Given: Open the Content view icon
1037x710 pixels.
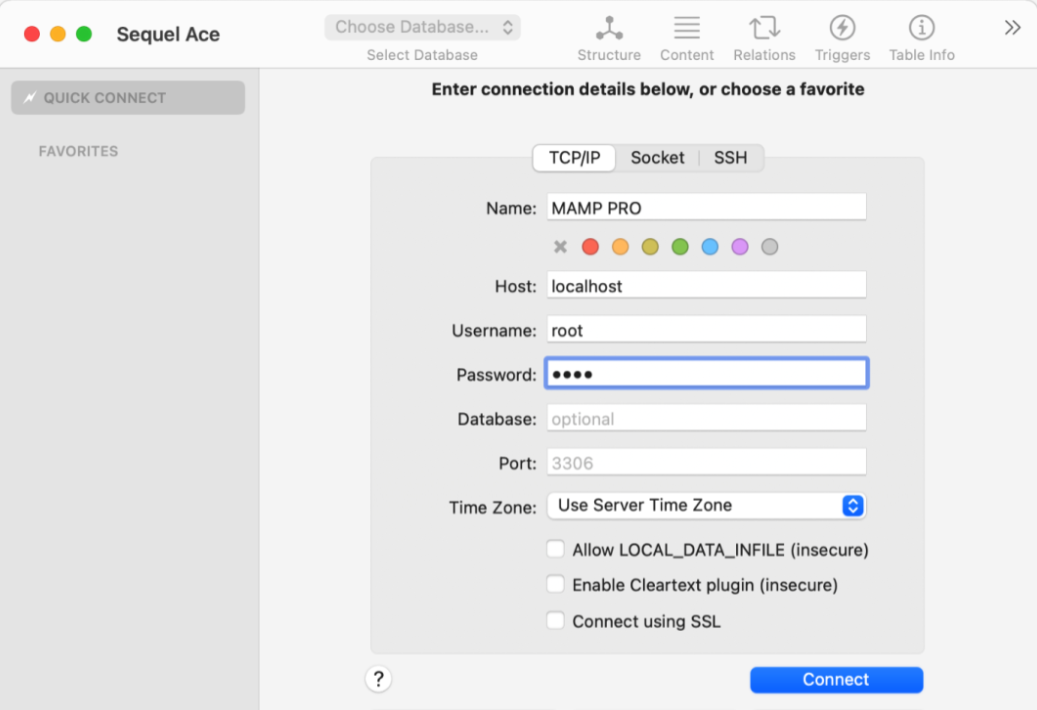Looking at the screenshot, I should pos(686,28).
